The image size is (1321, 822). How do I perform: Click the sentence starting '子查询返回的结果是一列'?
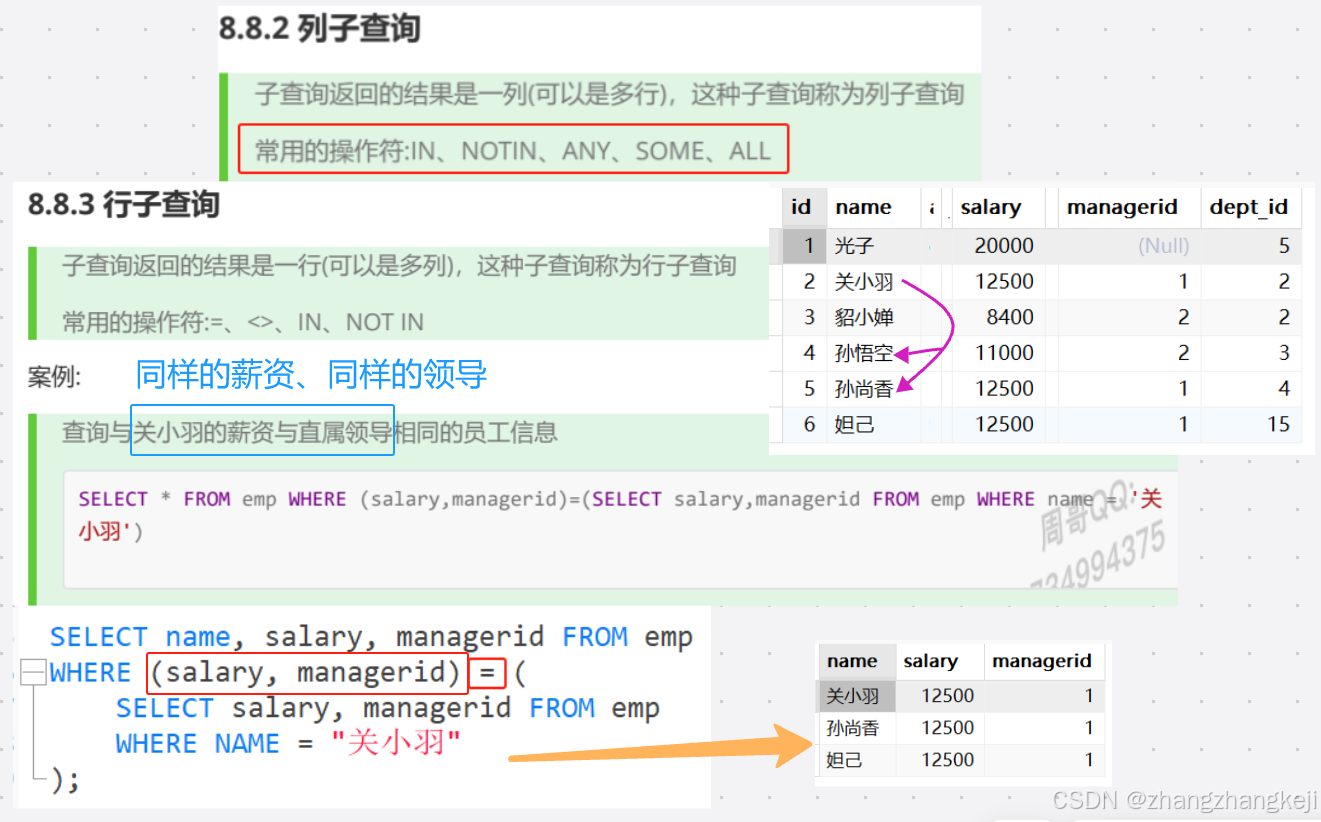pyautogui.click(x=609, y=95)
